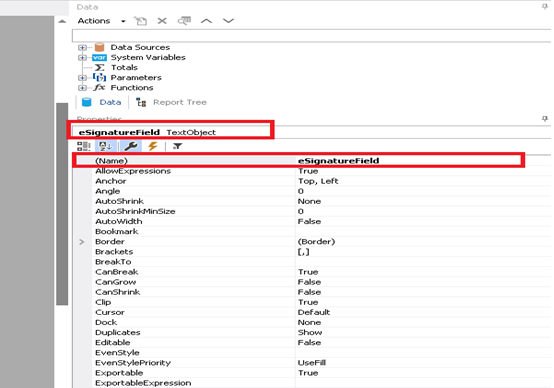This screenshot has height=388, width=554.
Task: Select the Exportable property row
Action: pyautogui.click(x=312, y=373)
